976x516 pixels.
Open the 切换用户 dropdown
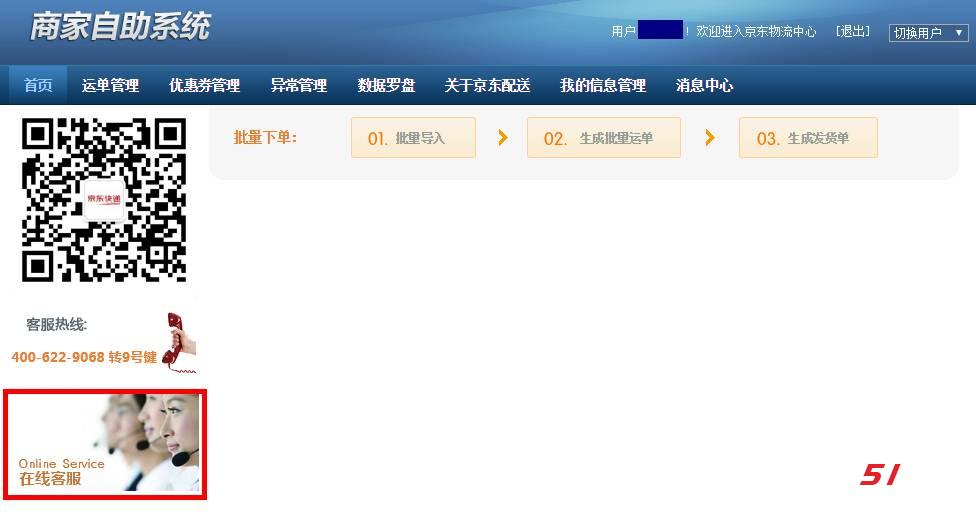[x=928, y=33]
